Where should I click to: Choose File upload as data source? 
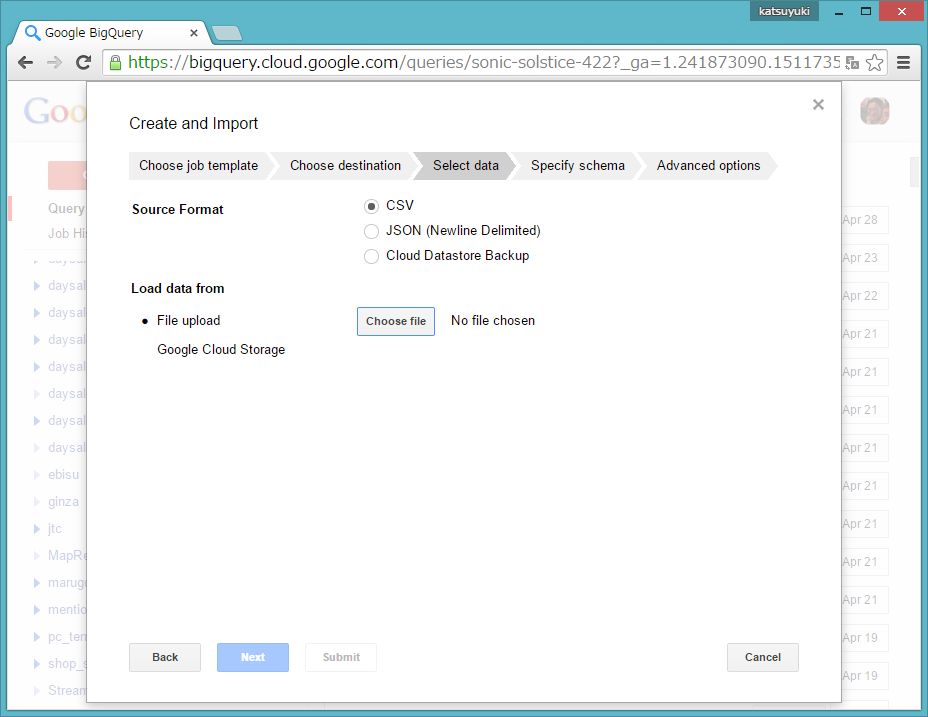[x=188, y=320]
